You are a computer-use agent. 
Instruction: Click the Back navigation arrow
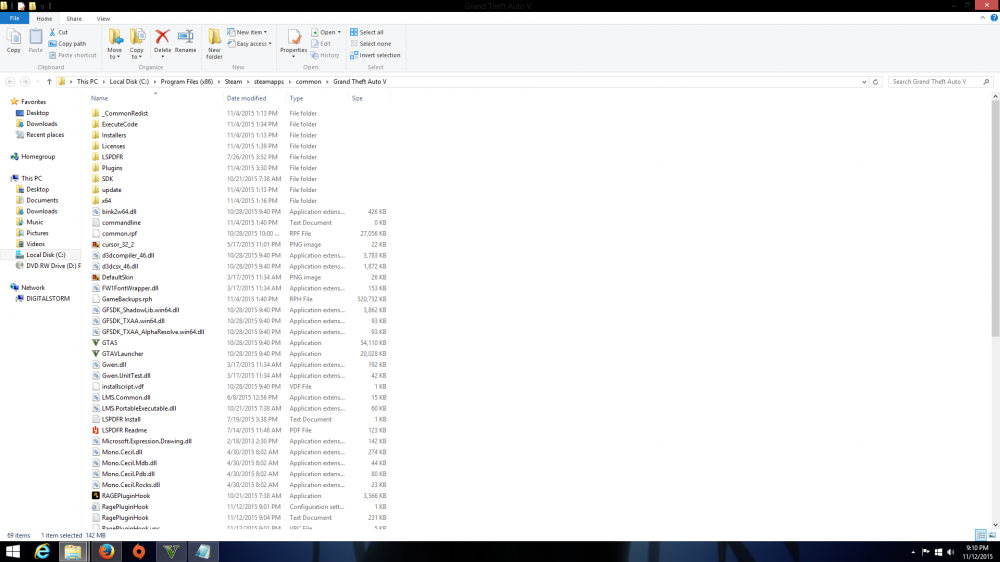pyautogui.click(x=10, y=82)
